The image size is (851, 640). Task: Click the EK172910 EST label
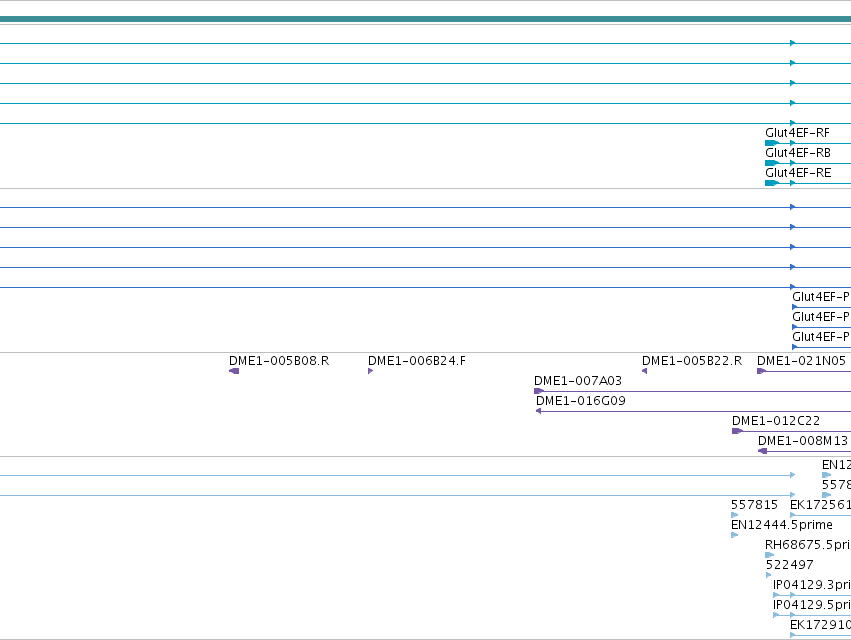[x=820, y=625]
